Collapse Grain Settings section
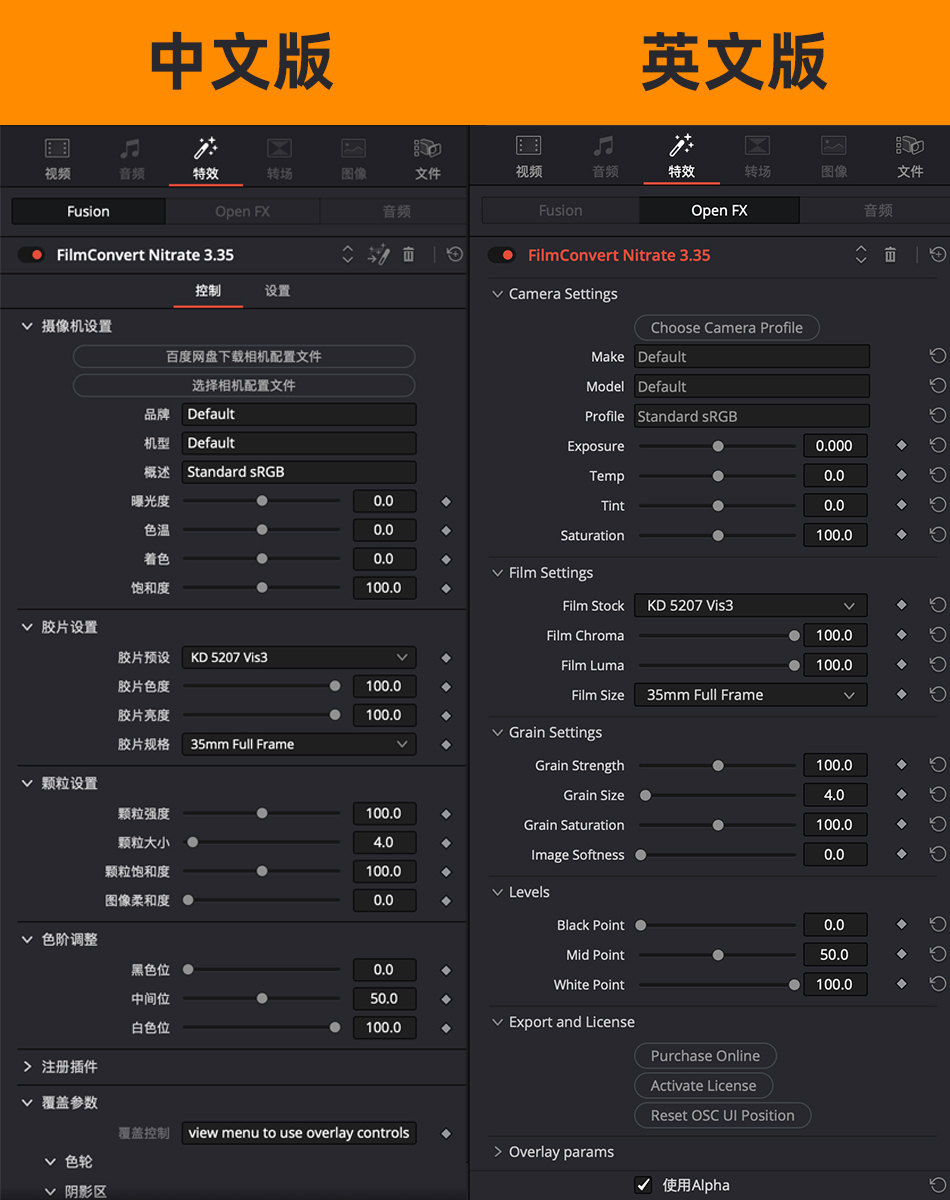The height and width of the screenshot is (1200, 950). pyautogui.click(x=497, y=732)
